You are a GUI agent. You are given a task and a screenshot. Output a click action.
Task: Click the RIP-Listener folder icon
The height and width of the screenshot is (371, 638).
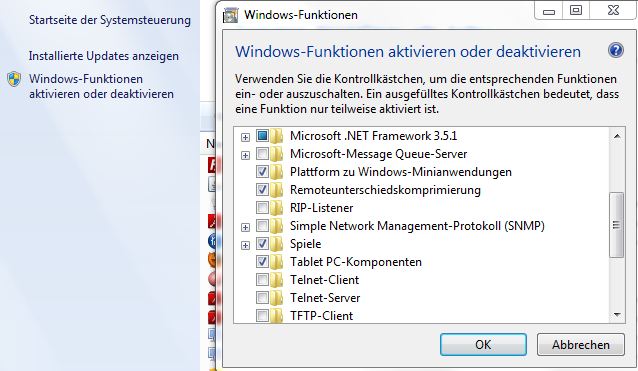point(277,208)
